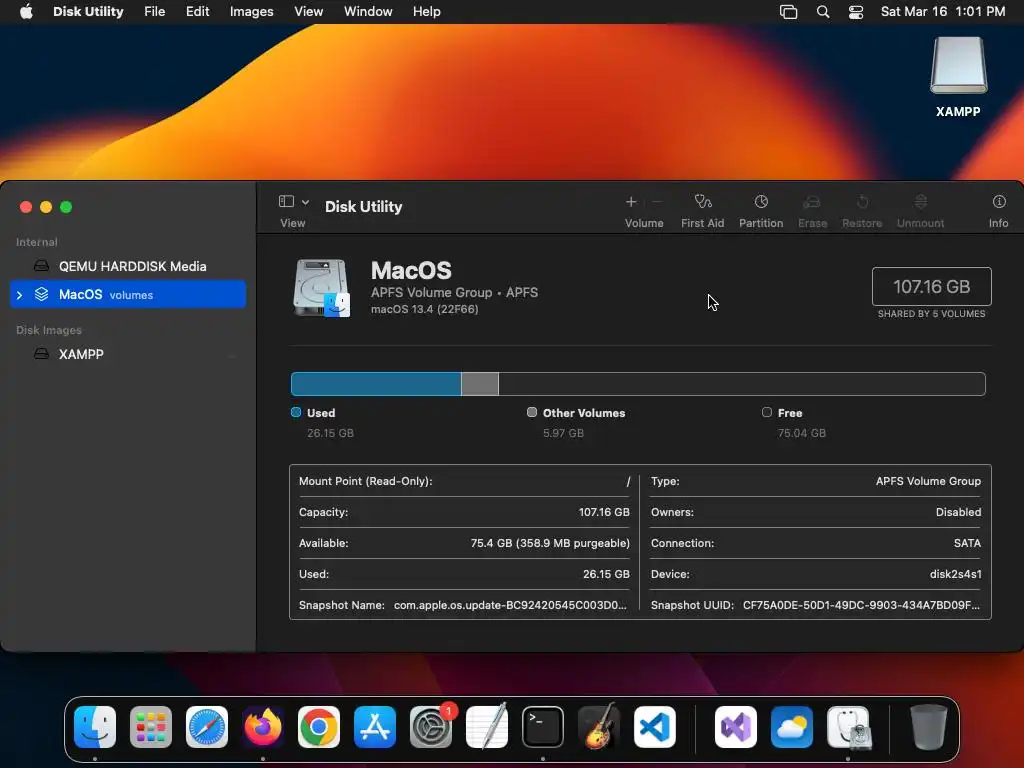Click the Available 75.4 GB value
The image size is (1024, 768).
coord(550,543)
